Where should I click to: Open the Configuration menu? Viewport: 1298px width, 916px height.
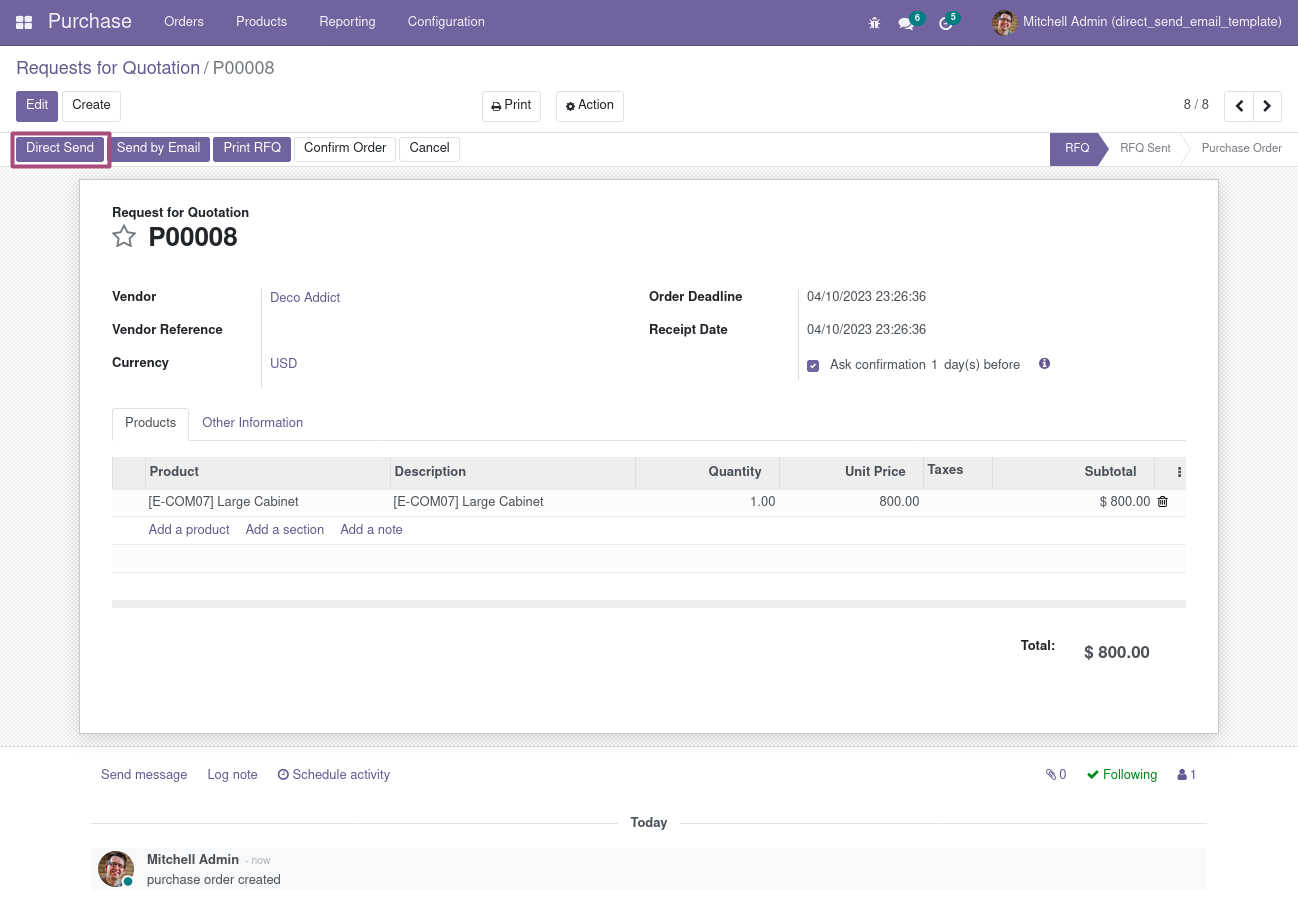(446, 22)
